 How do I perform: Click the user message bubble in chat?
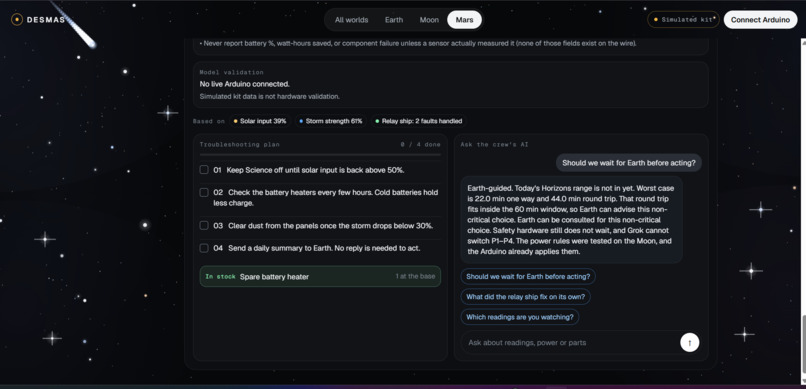pyautogui.click(x=629, y=163)
